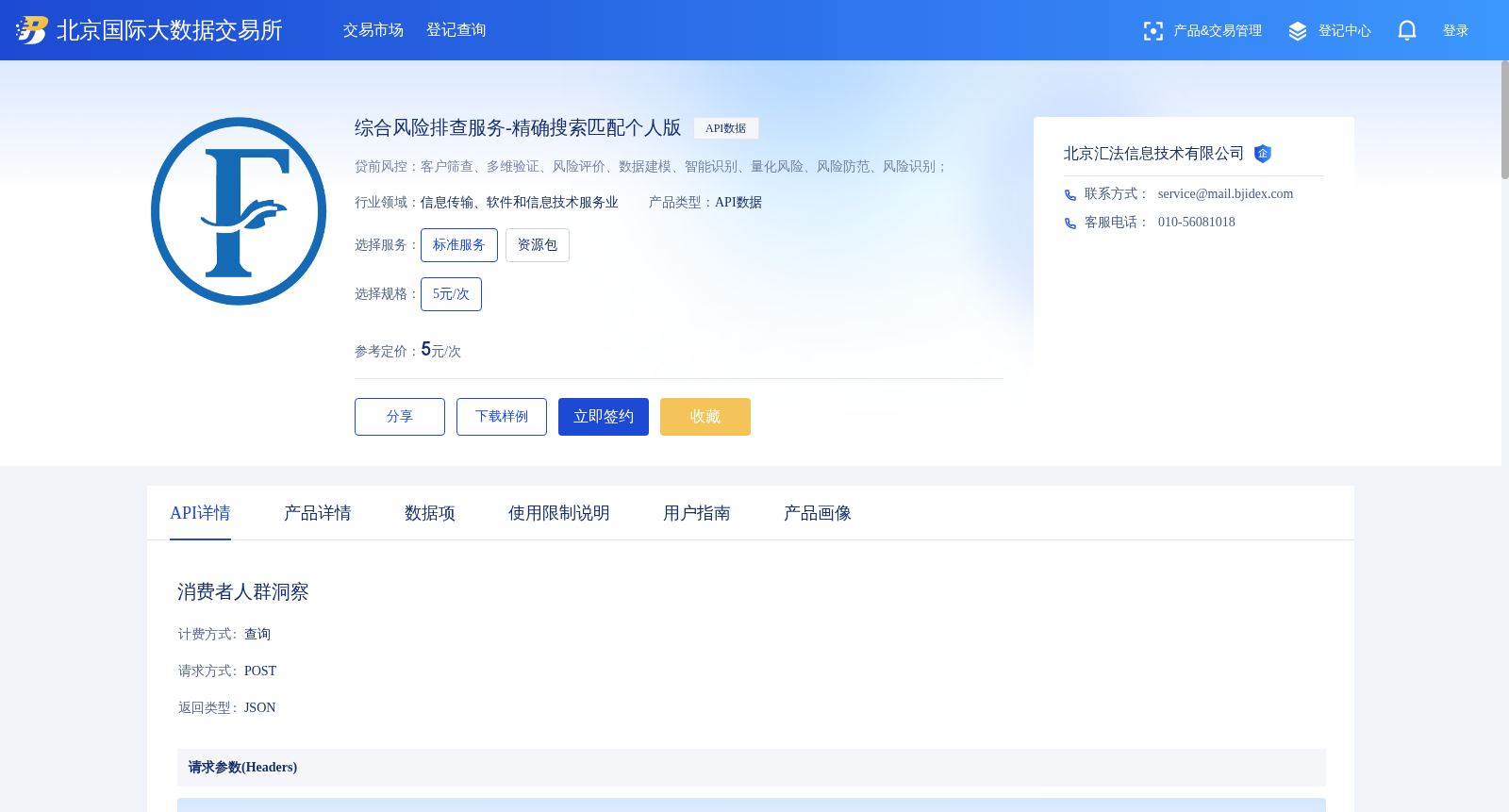The width and height of the screenshot is (1509, 812).
Task: Click the large F product logo
Action: tap(239, 211)
